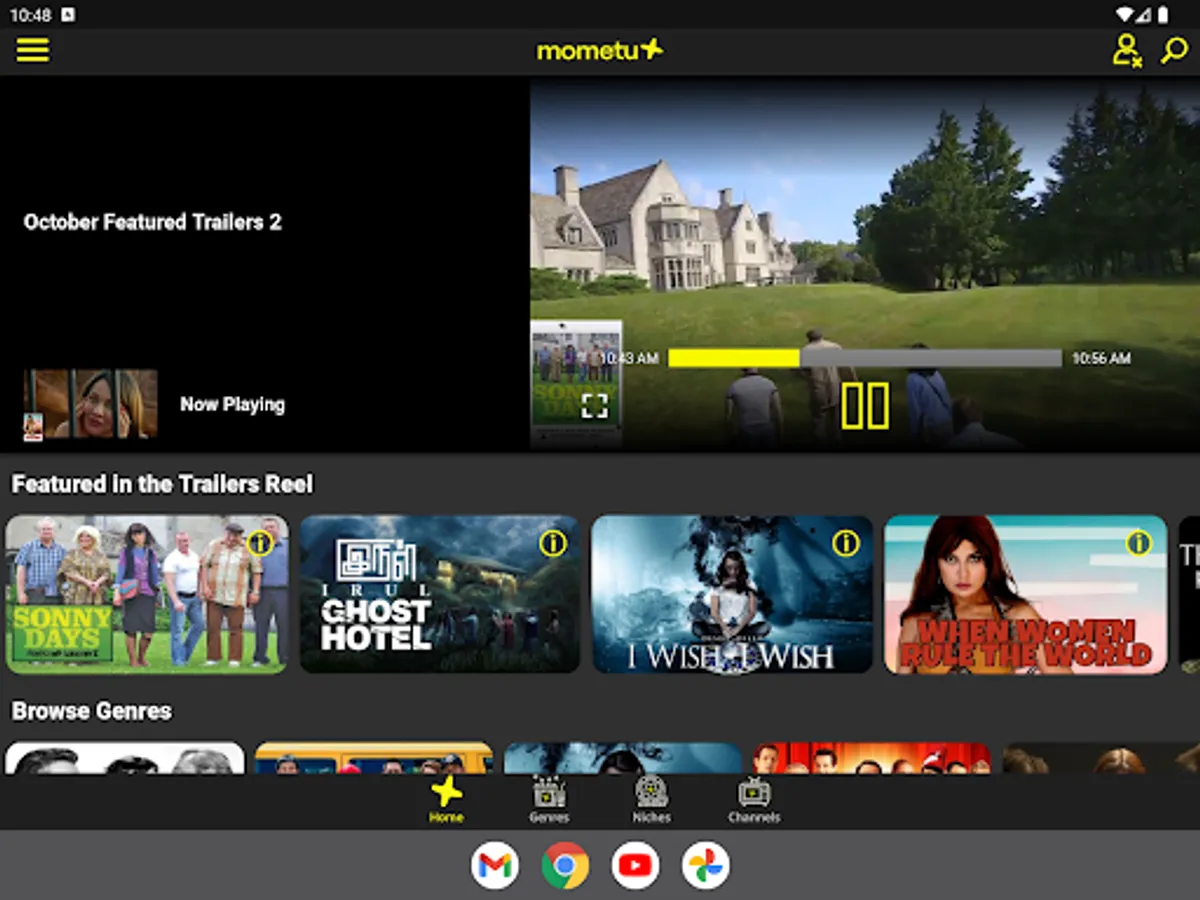Image resolution: width=1200 pixels, height=900 pixels.
Task: Tap Featured in the Trailers Reel heading
Action: point(162,484)
